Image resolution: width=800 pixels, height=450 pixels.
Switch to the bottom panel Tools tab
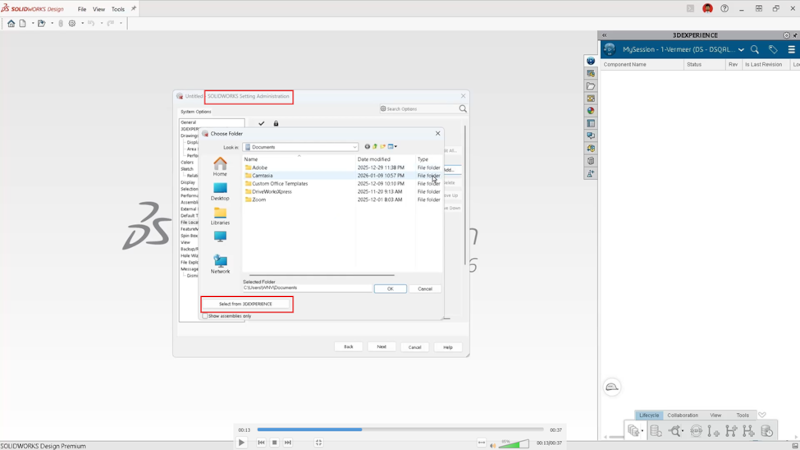tap(742, 415)
